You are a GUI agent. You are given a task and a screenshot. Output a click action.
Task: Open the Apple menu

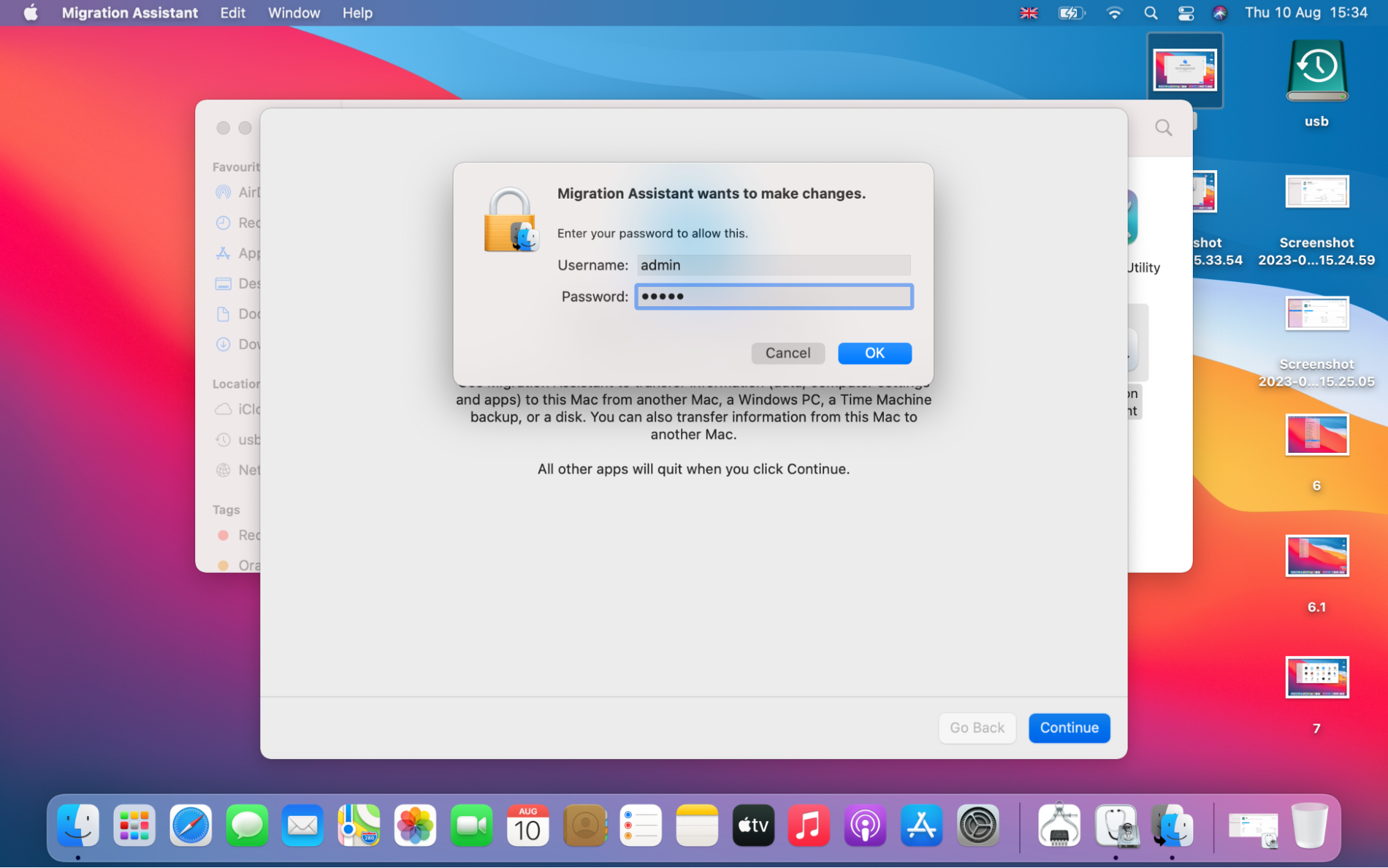31,12
